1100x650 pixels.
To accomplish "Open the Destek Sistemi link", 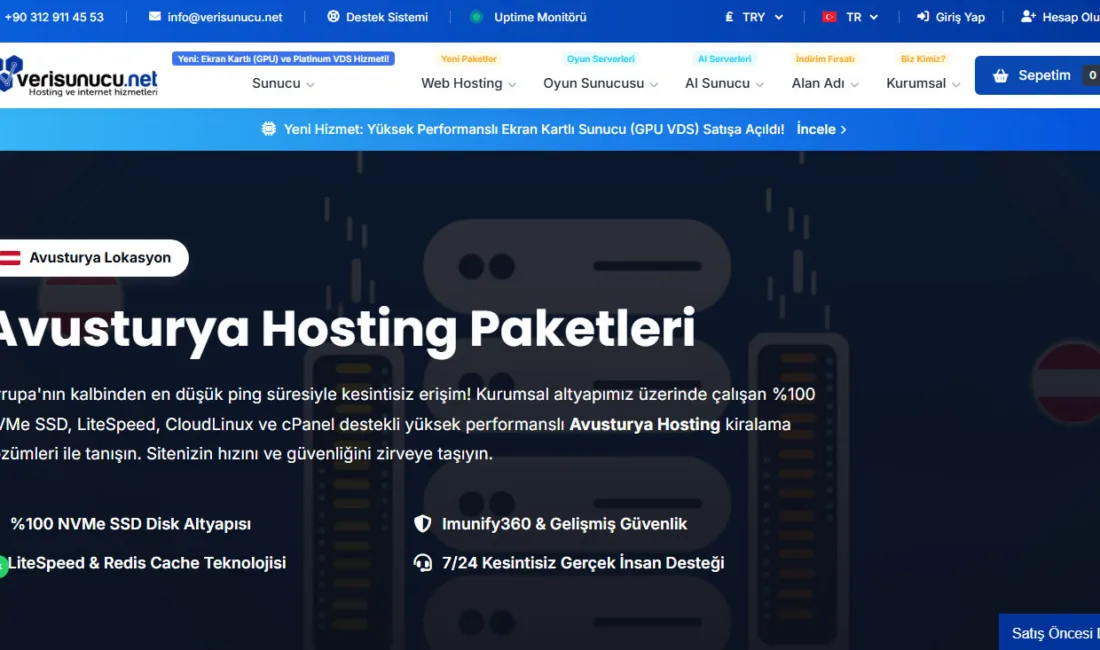I will click(x=387, y=17).
